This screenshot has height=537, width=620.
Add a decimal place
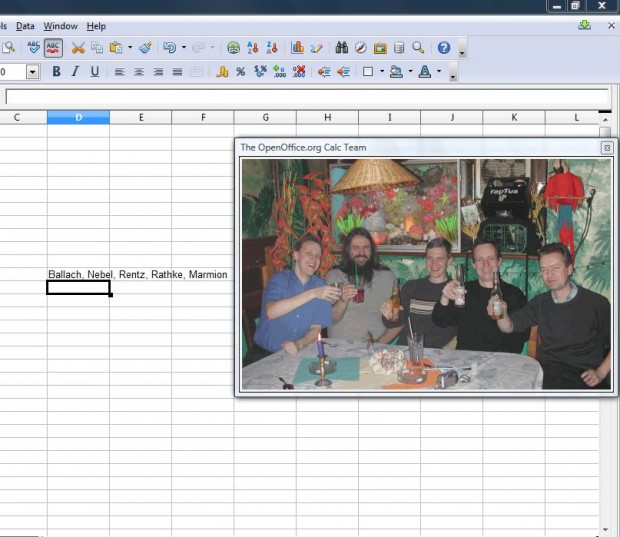(x=280, y=72)
